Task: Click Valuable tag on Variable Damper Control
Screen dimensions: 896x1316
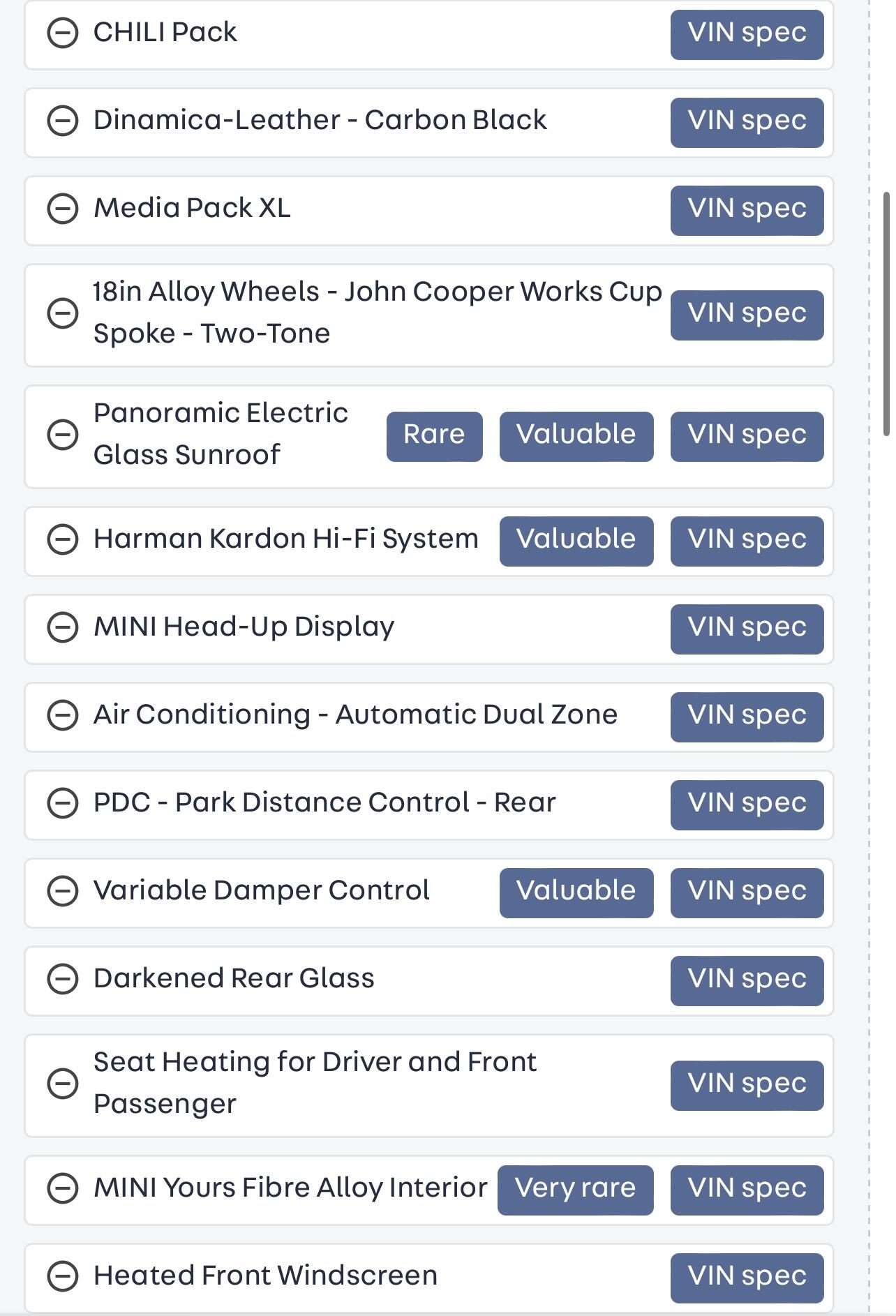Action: click(x=576, y=892)
